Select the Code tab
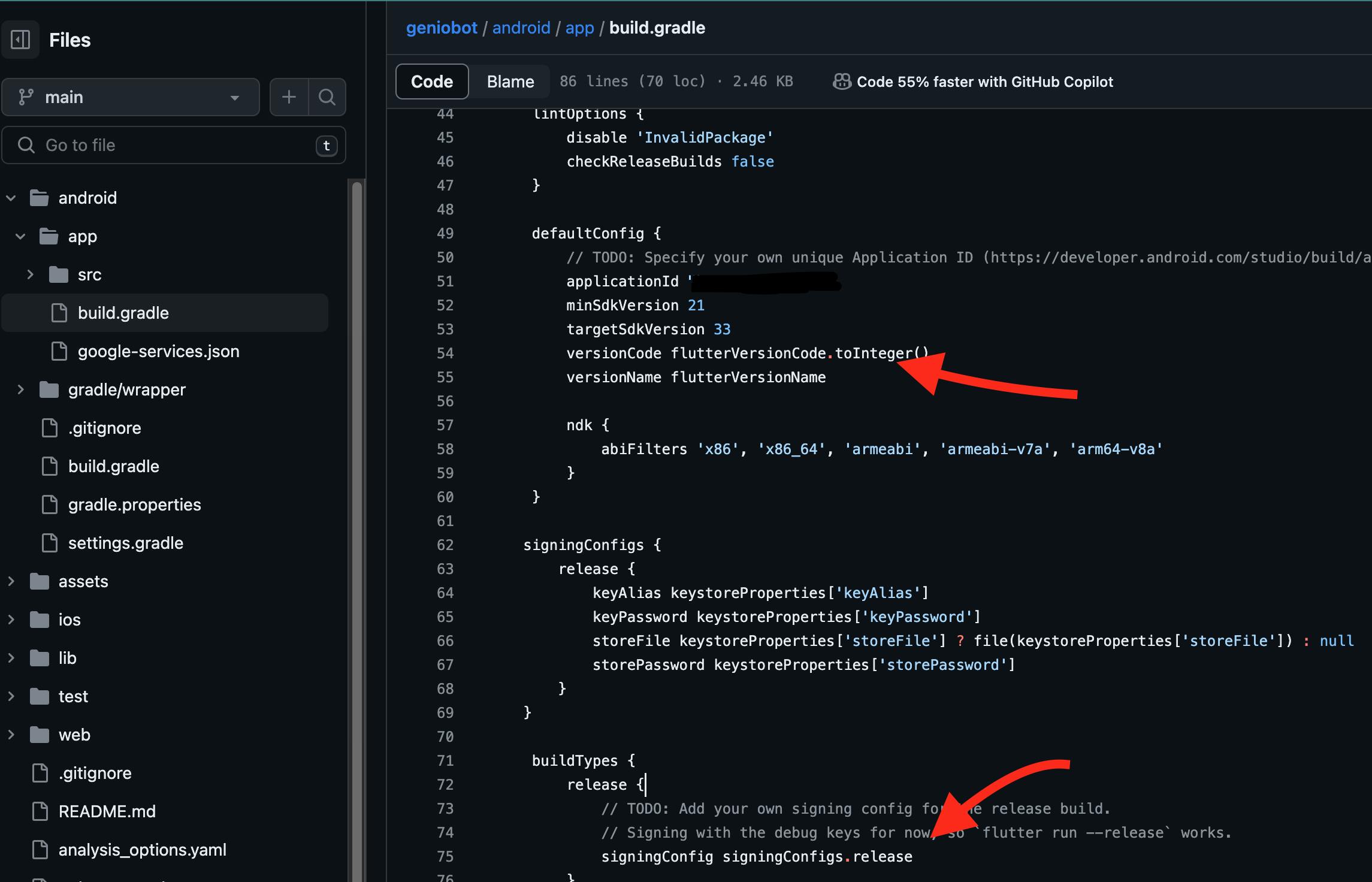Image resolution: width=1372 pixels, height=882 pixels. (x=431, y=81)
